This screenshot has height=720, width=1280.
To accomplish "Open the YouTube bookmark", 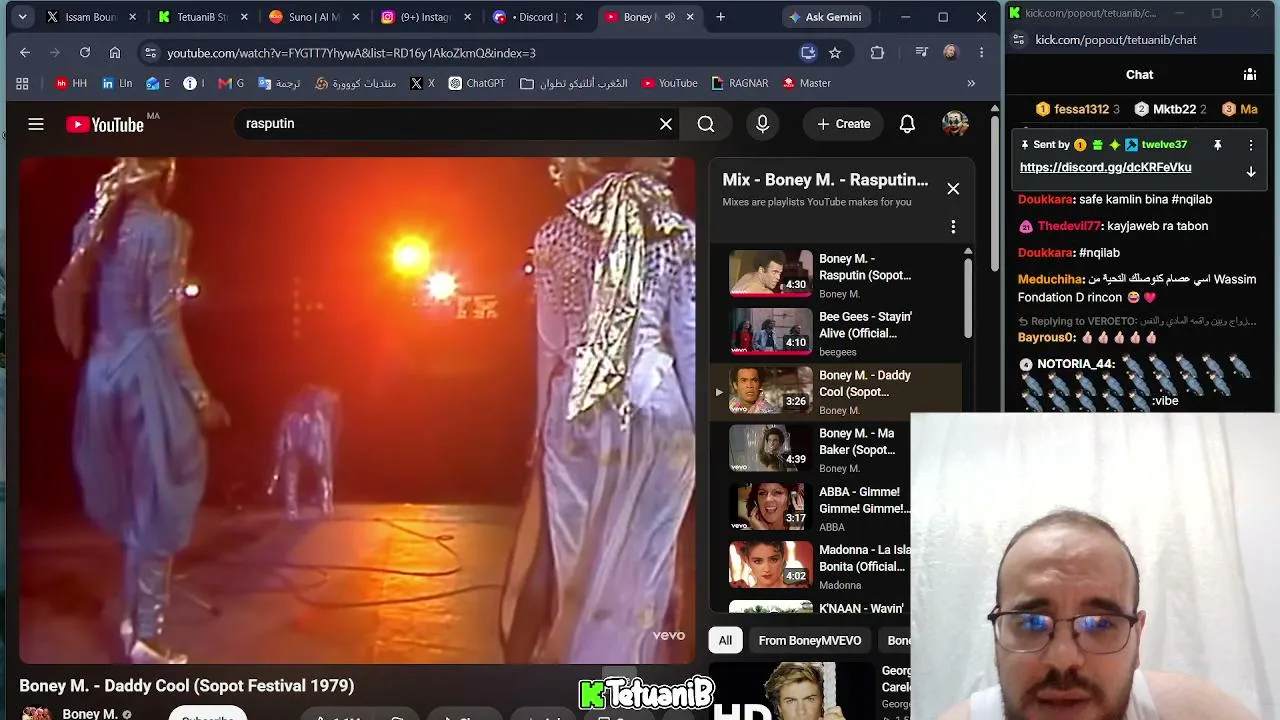I will 670,84.
